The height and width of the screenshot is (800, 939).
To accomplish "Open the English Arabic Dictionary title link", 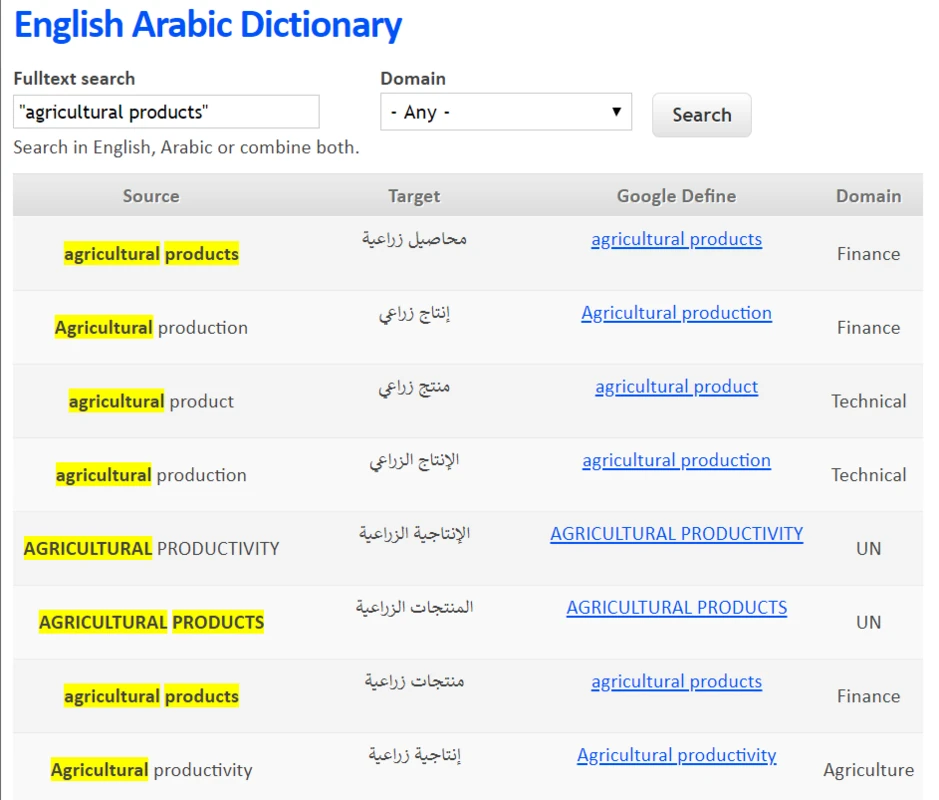I will point(208,25).
